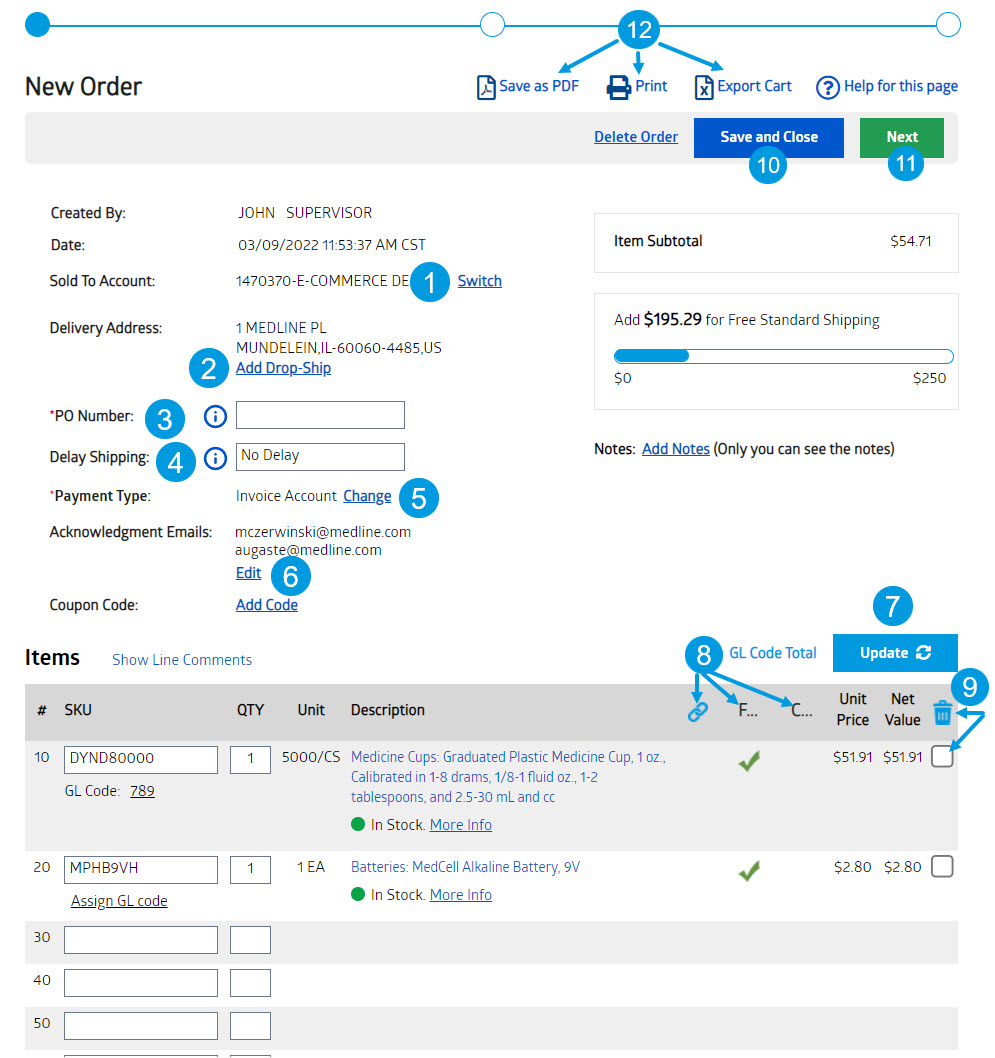995x1058 pixels.
Task: Click the empty QTY field on line 40
Action: tap(250, 983)
